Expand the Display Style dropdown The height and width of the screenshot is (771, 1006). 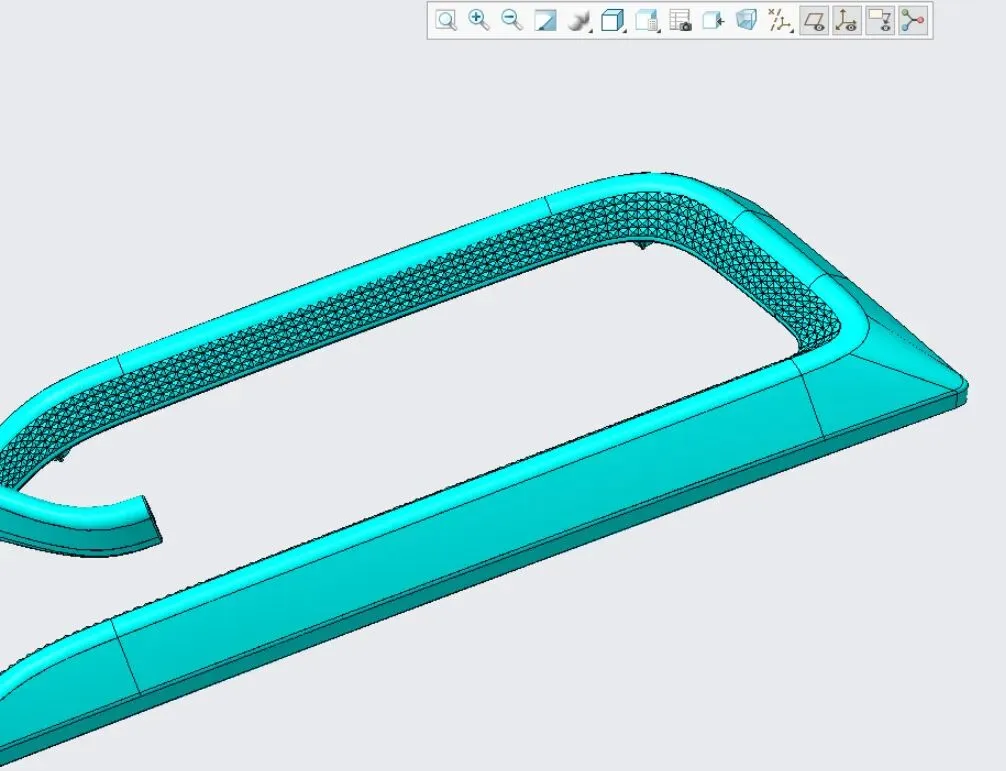(613, 20)
